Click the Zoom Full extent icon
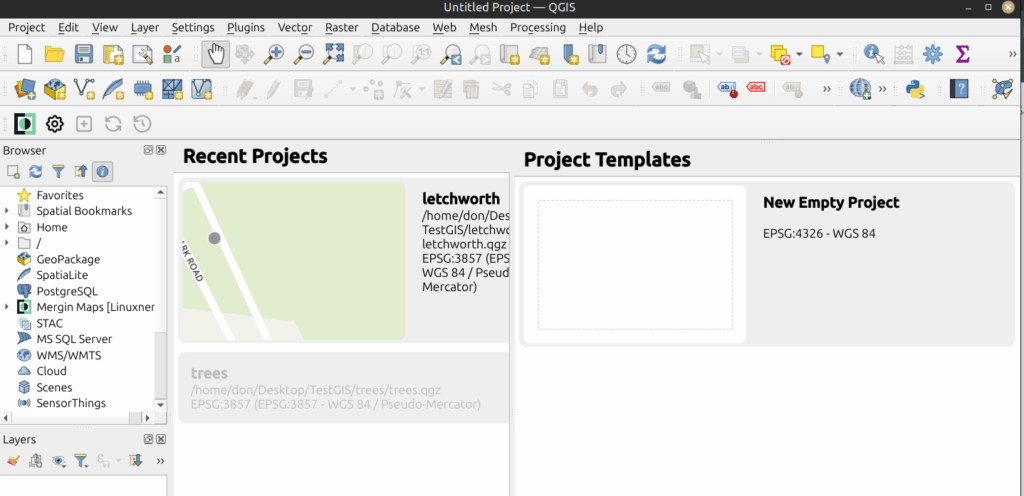Viewport: 1024px width, 496px height. [x=333, y=54]
